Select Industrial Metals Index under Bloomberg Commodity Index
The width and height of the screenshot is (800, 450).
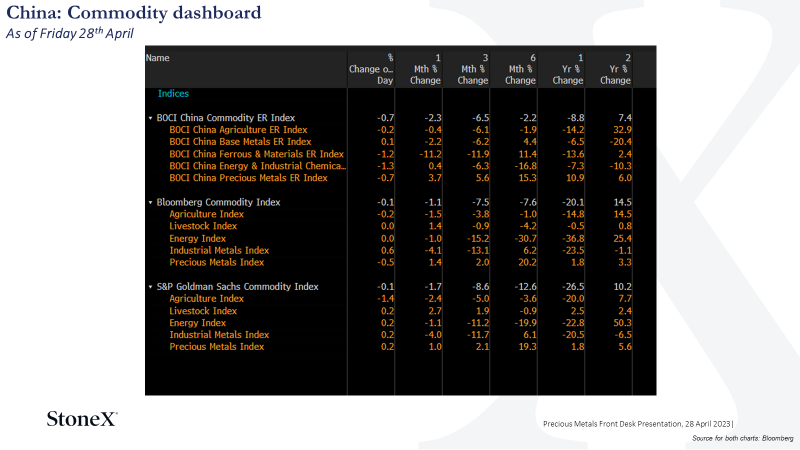pos(219,251)
